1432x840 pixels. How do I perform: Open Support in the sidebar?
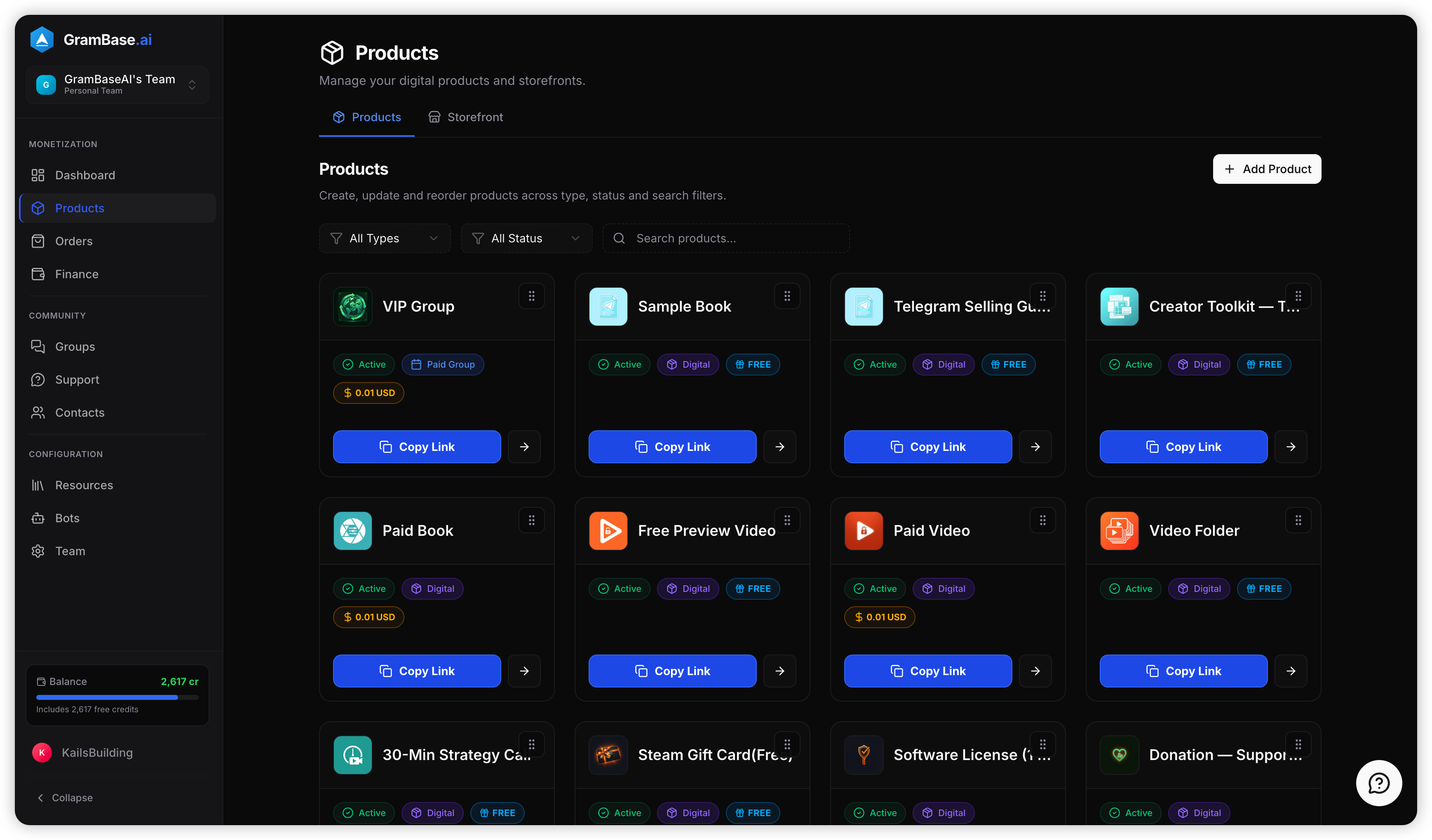pyautogui.click(x=117, y=380)
